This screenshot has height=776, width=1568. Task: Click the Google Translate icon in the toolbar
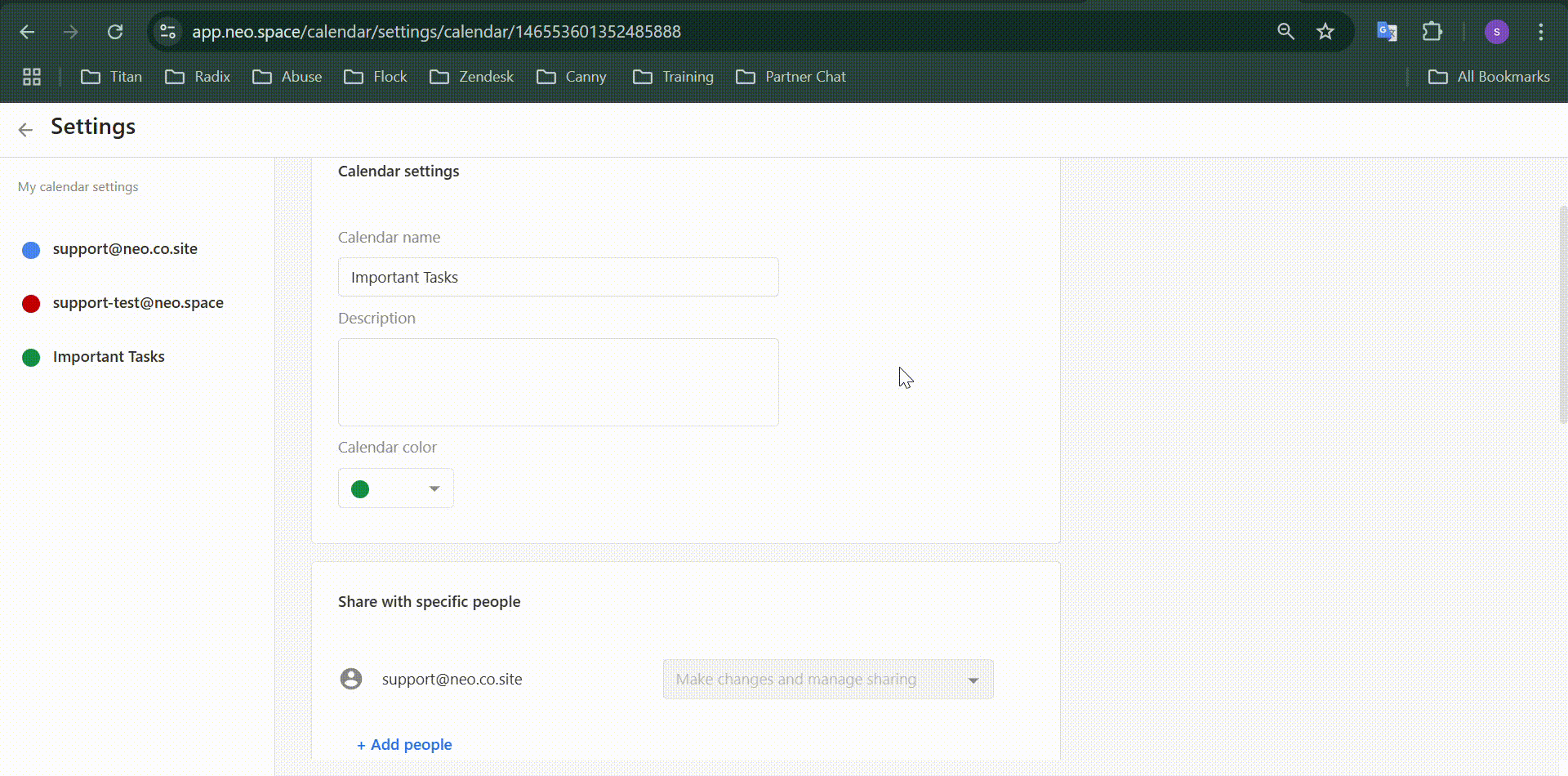pos(1387,32)
